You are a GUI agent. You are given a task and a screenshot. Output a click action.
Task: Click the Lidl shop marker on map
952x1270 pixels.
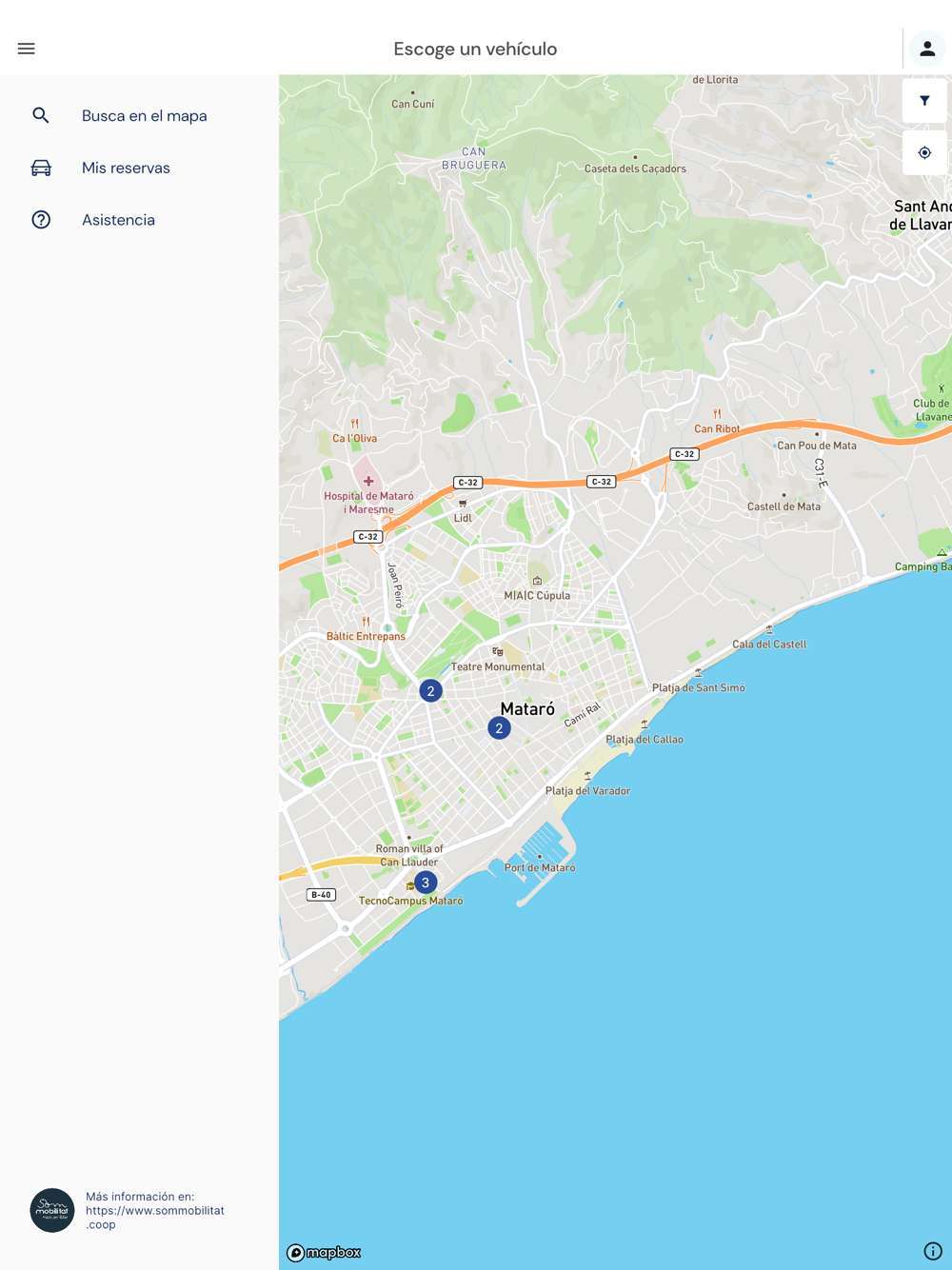463,504
